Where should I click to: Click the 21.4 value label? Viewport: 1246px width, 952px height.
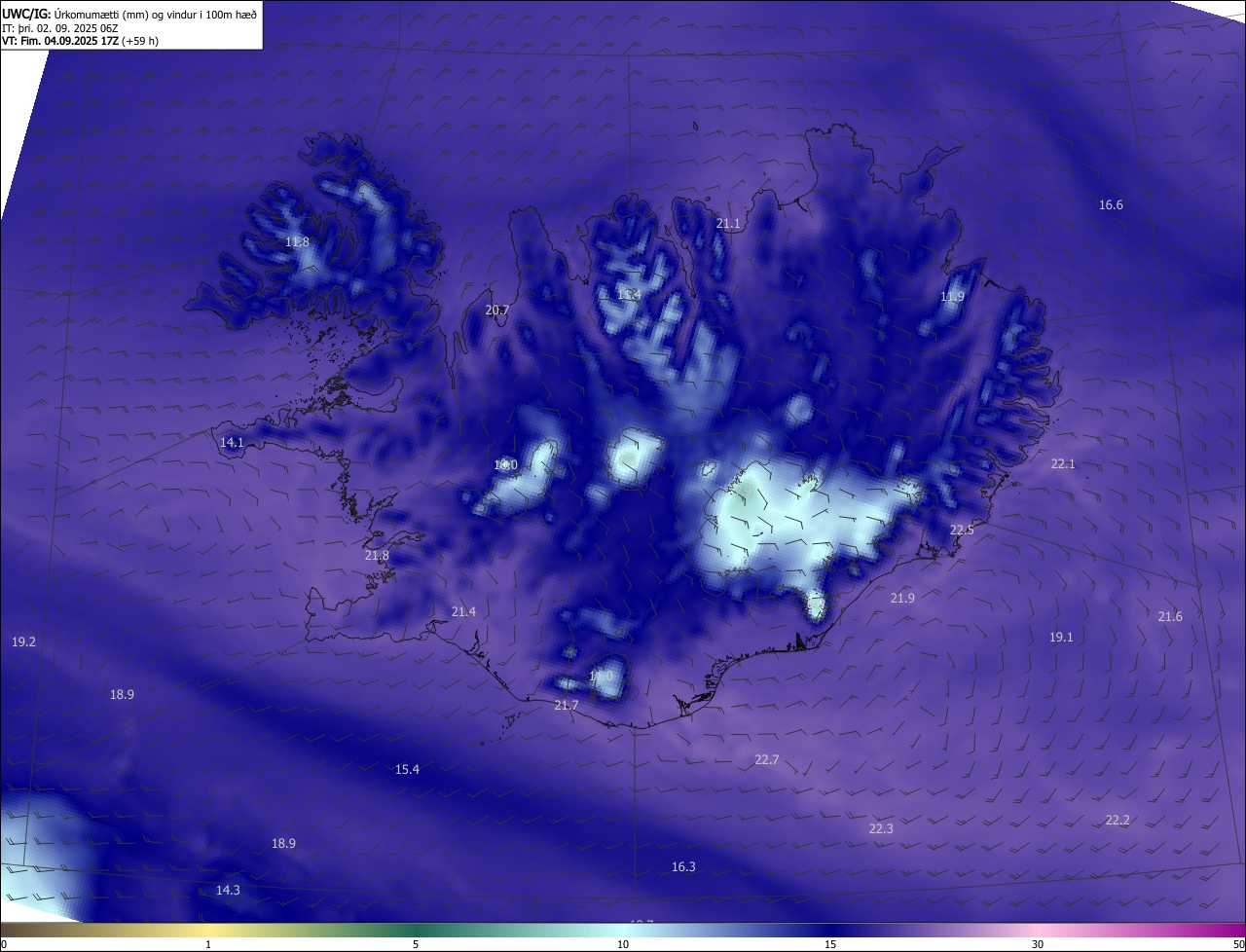(x=463, y=611)
